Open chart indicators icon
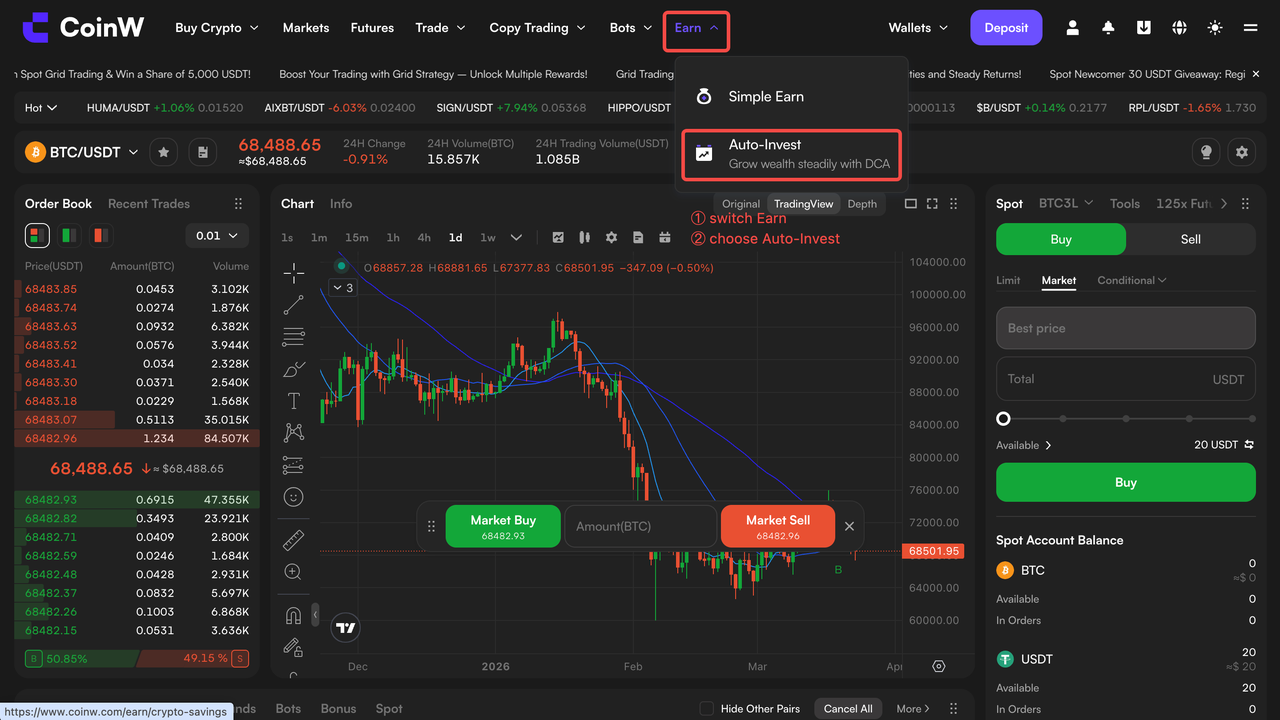1280x720 pixels. (558, 237)
